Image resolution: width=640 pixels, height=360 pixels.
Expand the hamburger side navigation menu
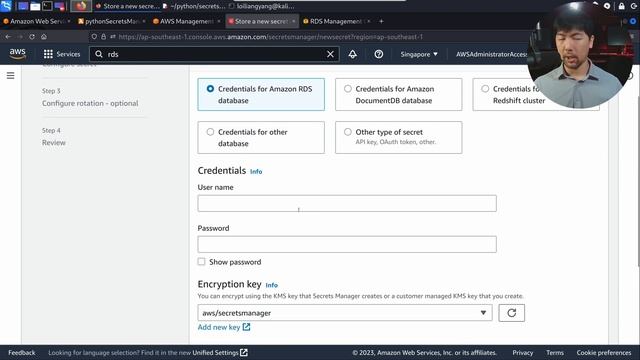point(11,76)
